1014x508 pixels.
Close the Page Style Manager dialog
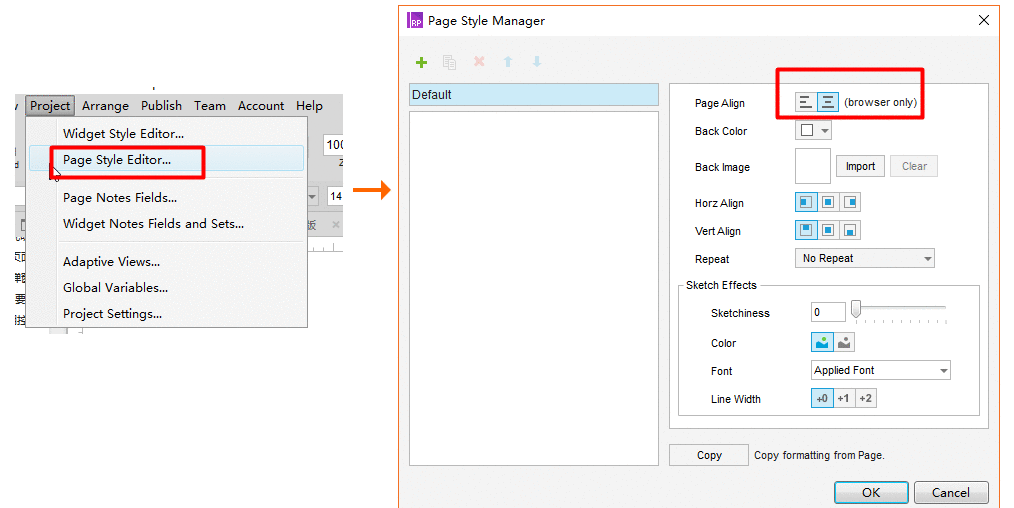(x=984, y=20)
